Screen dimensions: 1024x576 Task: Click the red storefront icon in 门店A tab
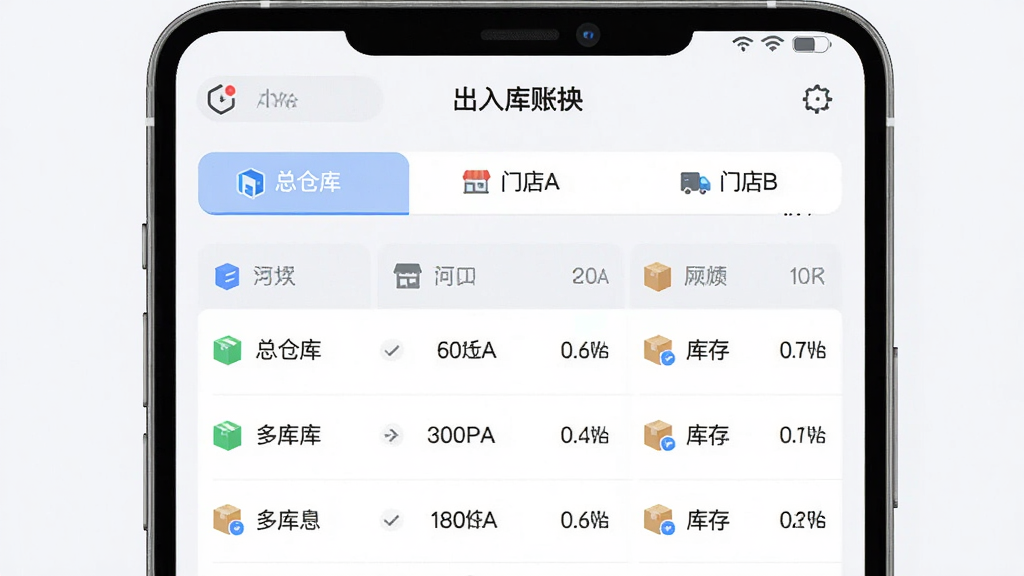pos(476,182)
